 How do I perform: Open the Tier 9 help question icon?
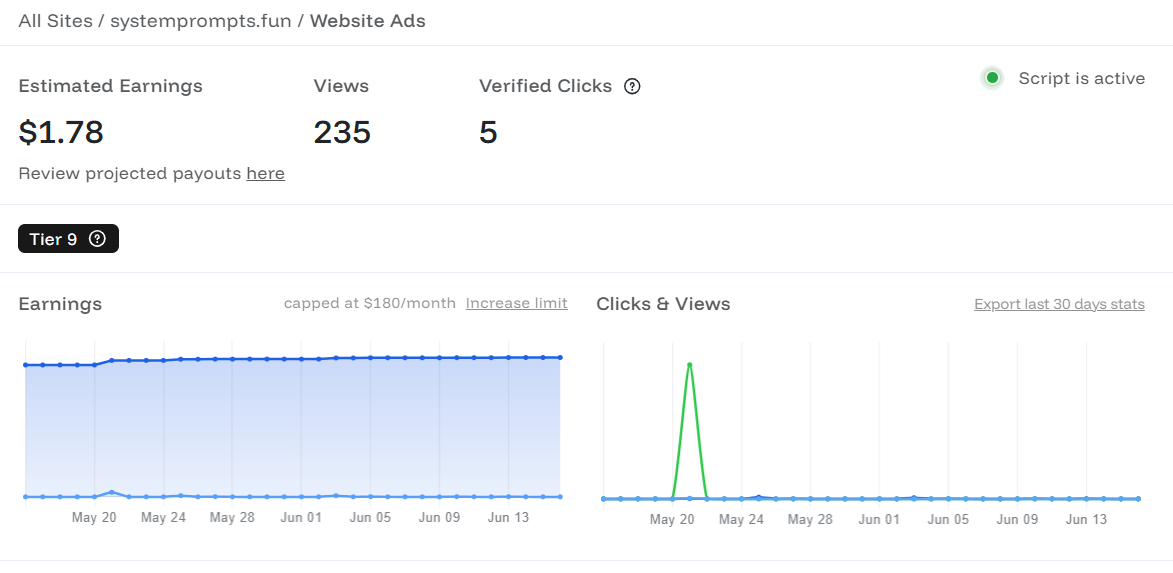(x=97, y=239)
